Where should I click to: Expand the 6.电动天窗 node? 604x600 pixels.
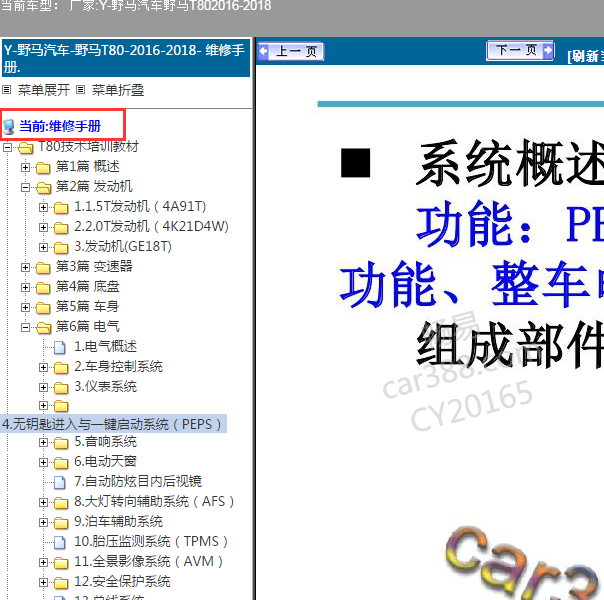tap(44, 463)
